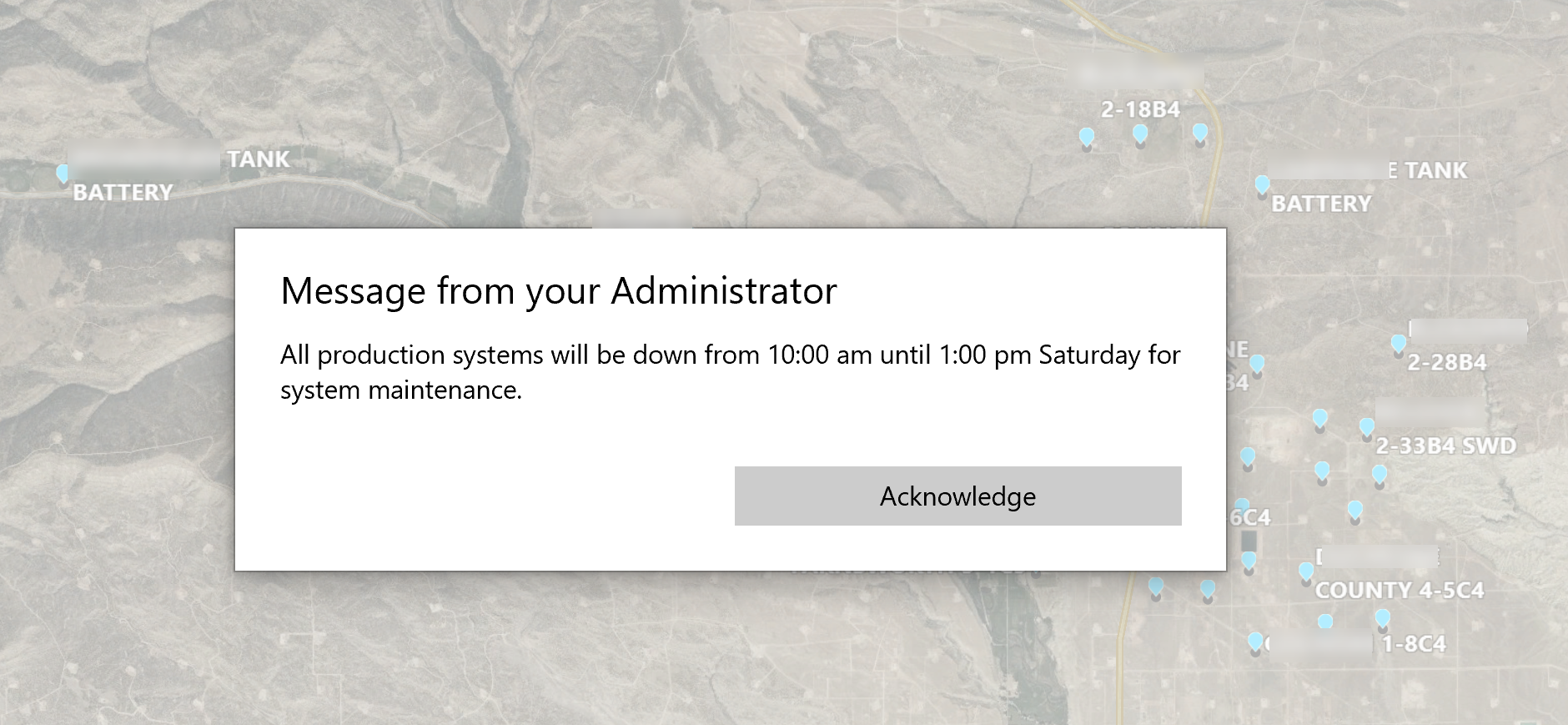Click the 1-8C4 map label
This screenshot has width=1568, height=725.
coord(1413,644)
